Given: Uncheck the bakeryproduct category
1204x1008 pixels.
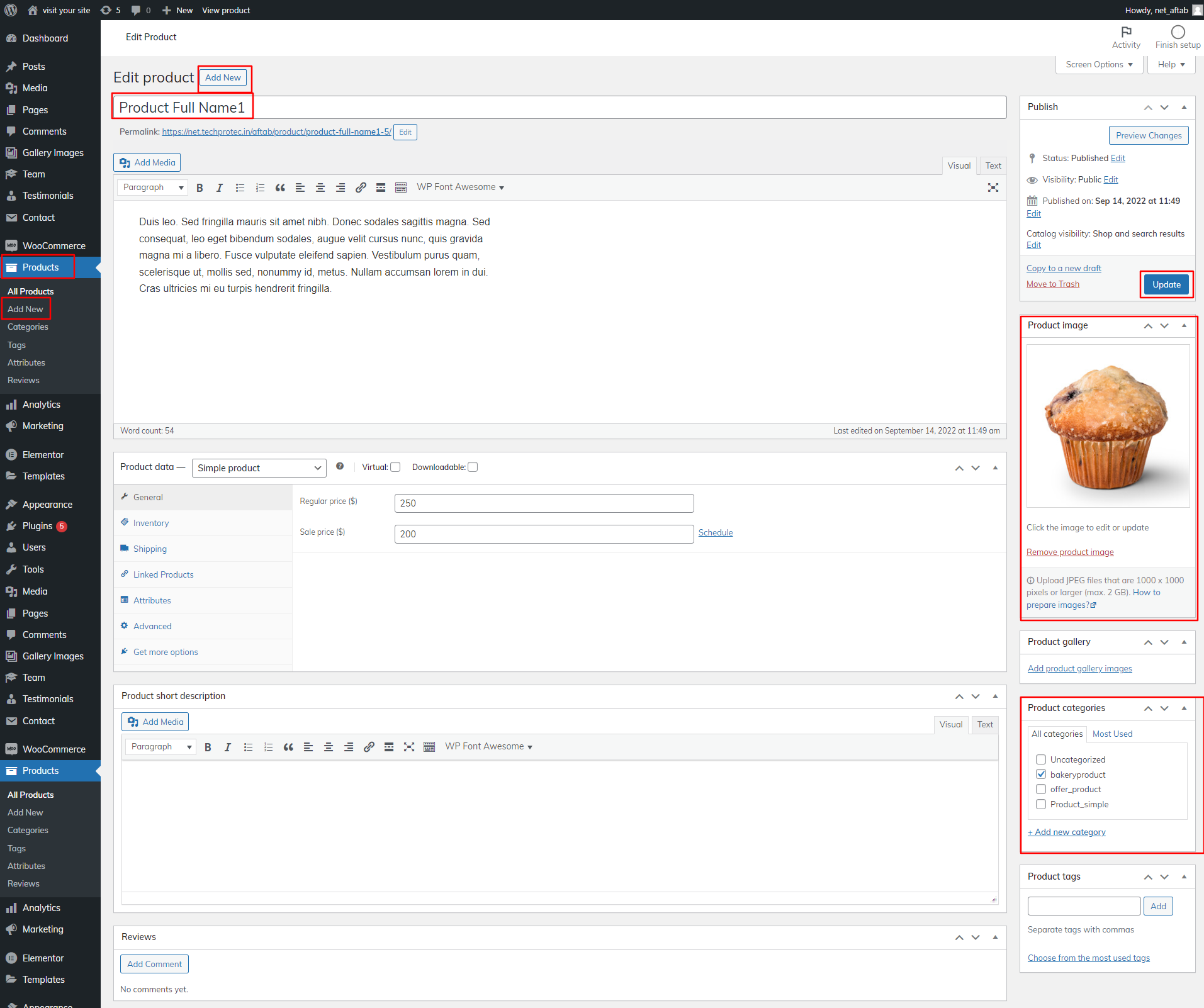Looking at the screenshot, I should (x=1041, y=775).
